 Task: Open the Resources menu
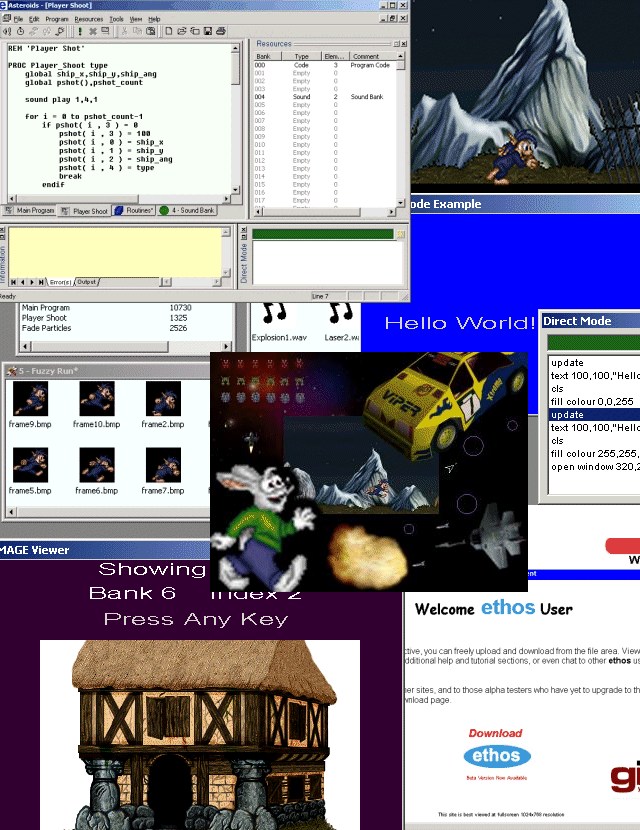click(x=88, y=19)
